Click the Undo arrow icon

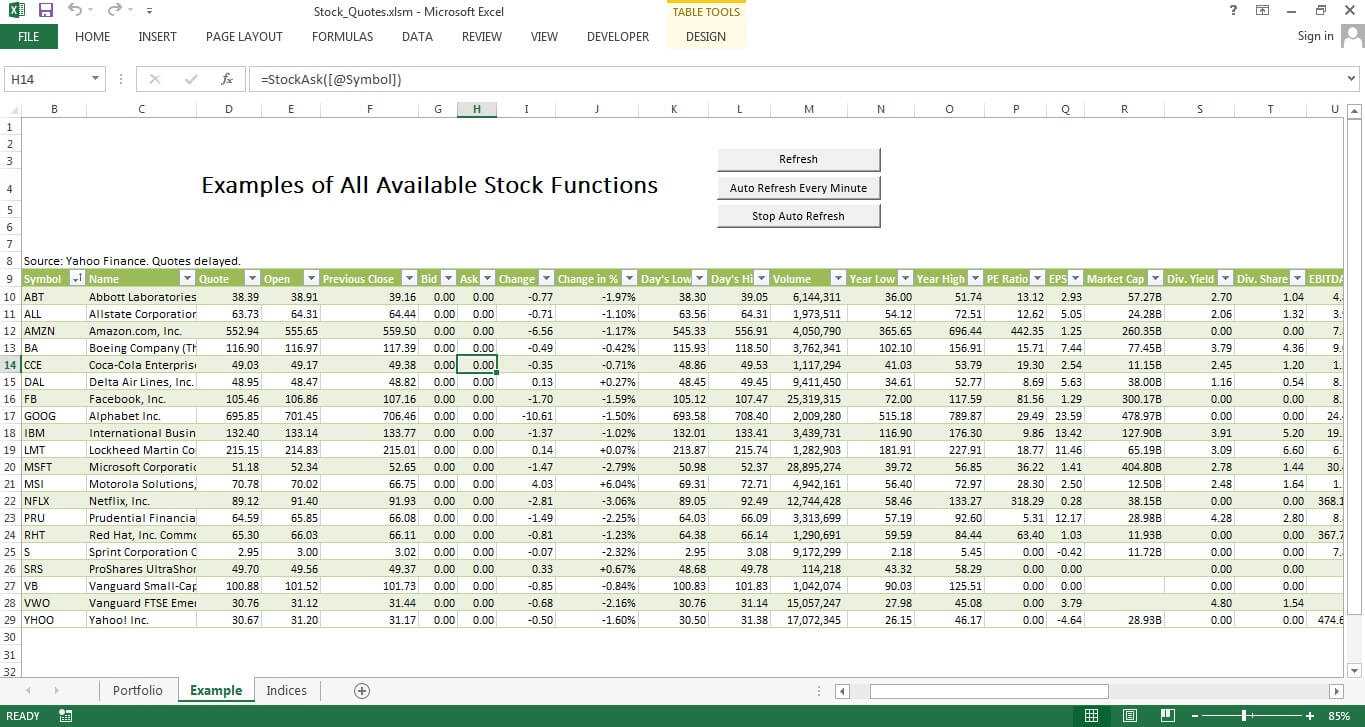pyautogui.click(x=75, y=10)
